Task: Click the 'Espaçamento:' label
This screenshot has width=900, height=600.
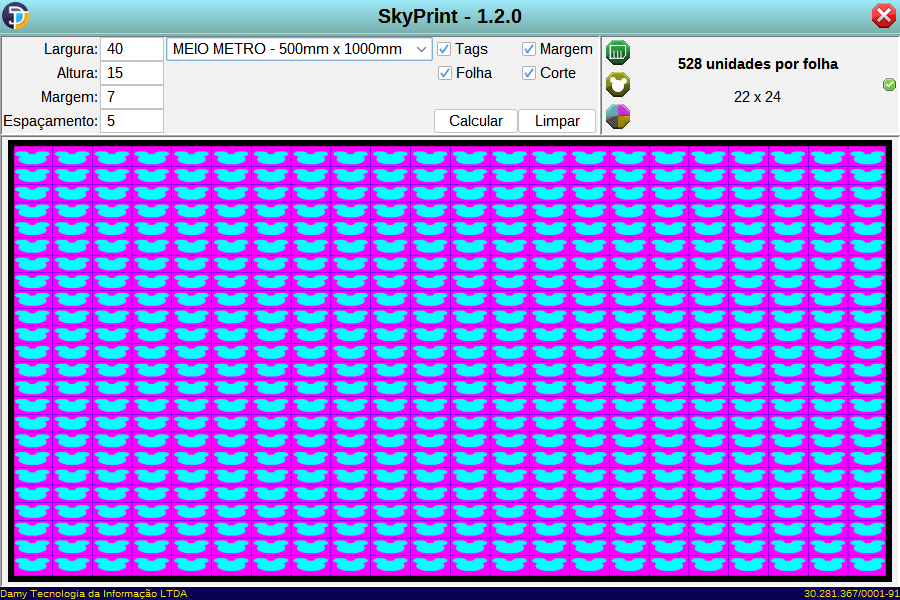Action: [51, 121]
